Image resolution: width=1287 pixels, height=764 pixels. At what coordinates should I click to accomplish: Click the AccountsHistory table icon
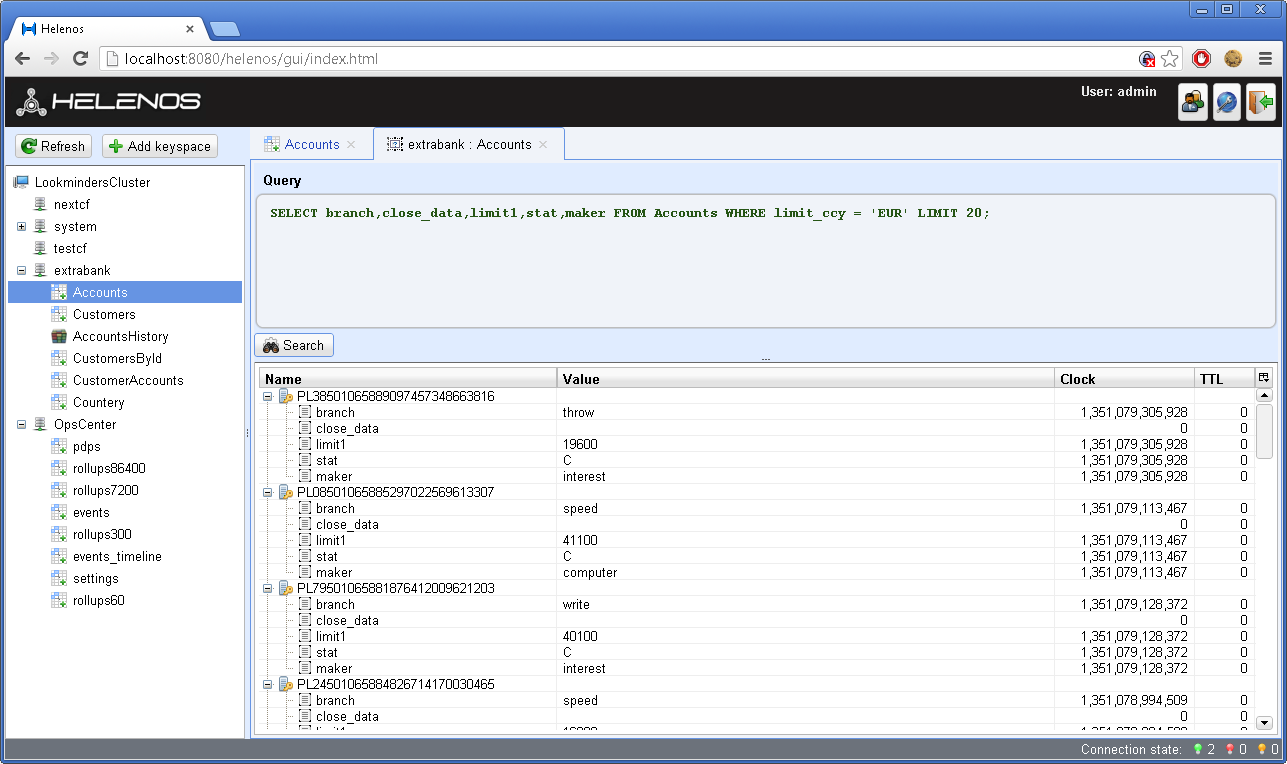pyautogui.click(x=61, y=336)
